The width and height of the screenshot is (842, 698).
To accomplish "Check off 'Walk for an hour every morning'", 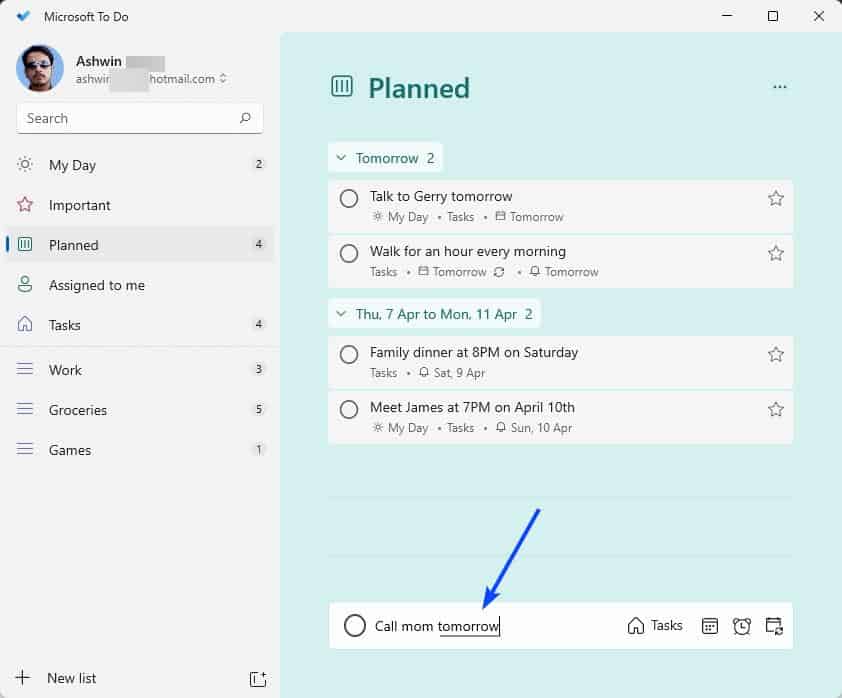I will point(349,253).
